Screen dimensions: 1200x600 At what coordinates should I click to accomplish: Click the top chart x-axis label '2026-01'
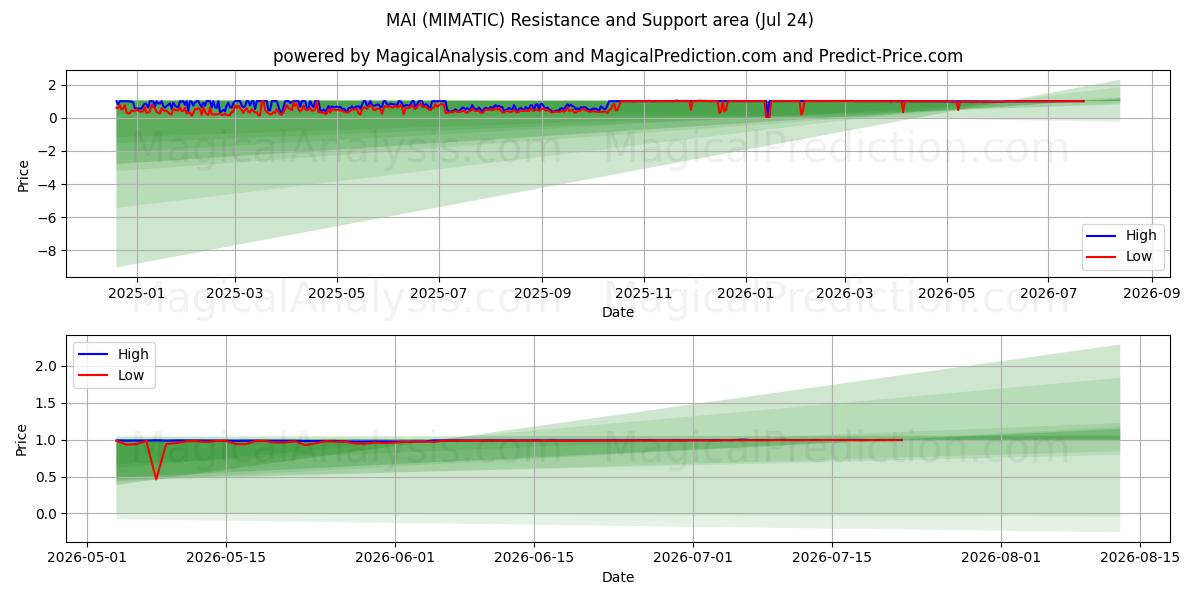point(746,293)
